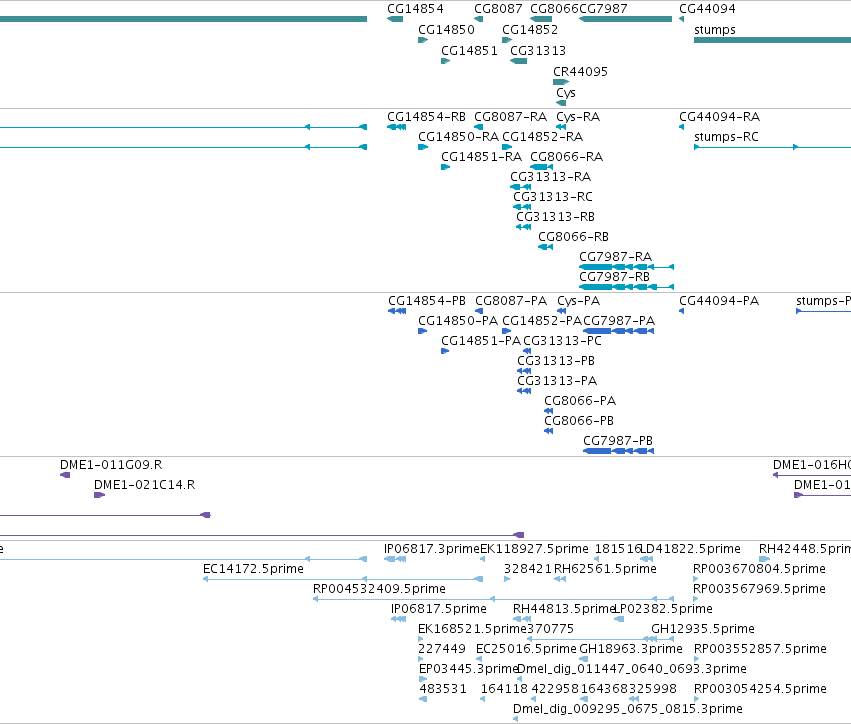Select EST IP06817.5prime
The width and height of the screenshot is (851, 724).
tap(439, 609)
